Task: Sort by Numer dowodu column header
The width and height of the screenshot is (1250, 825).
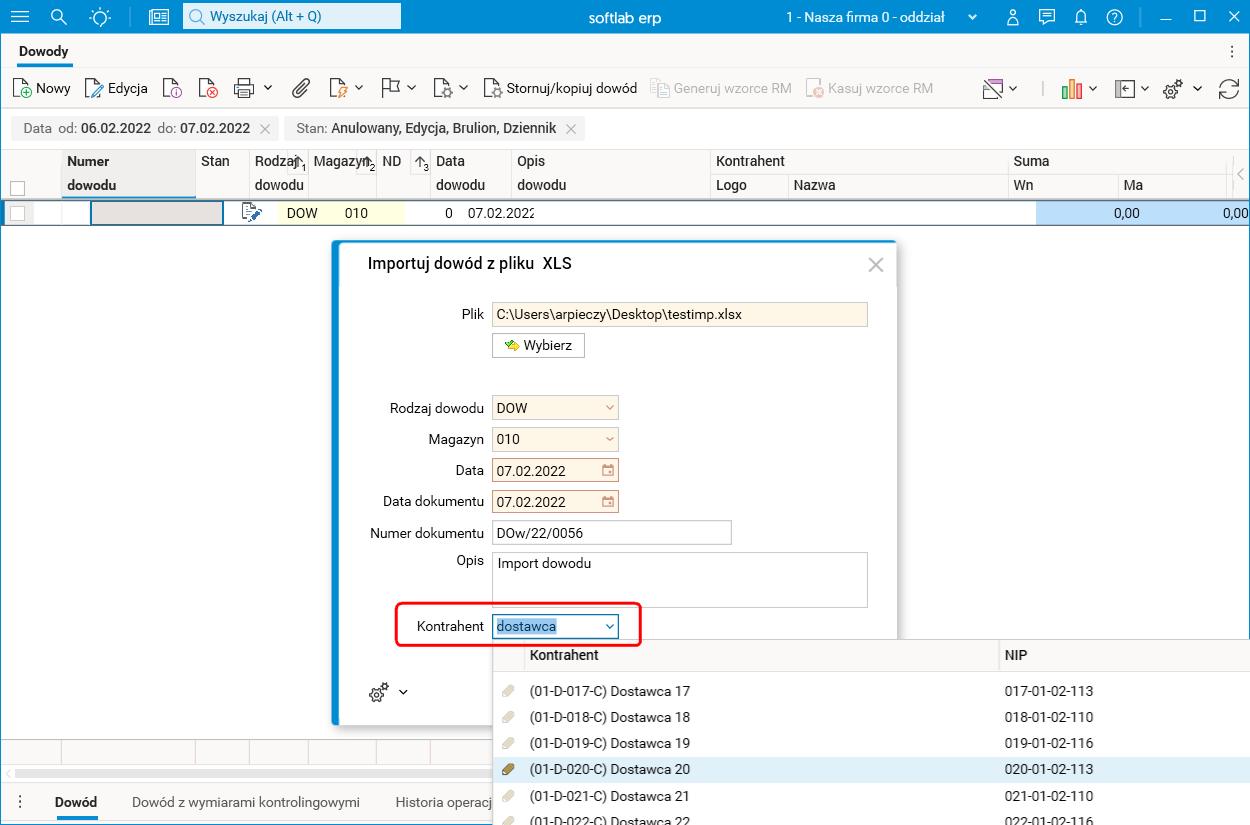Action: (x=128, y=173)
